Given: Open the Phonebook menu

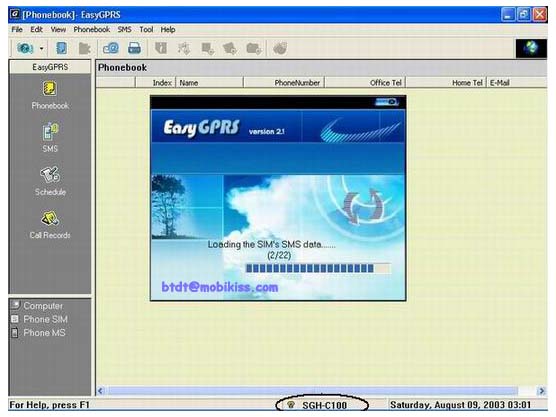Looking at the screenshot, I should pos(91,29).
